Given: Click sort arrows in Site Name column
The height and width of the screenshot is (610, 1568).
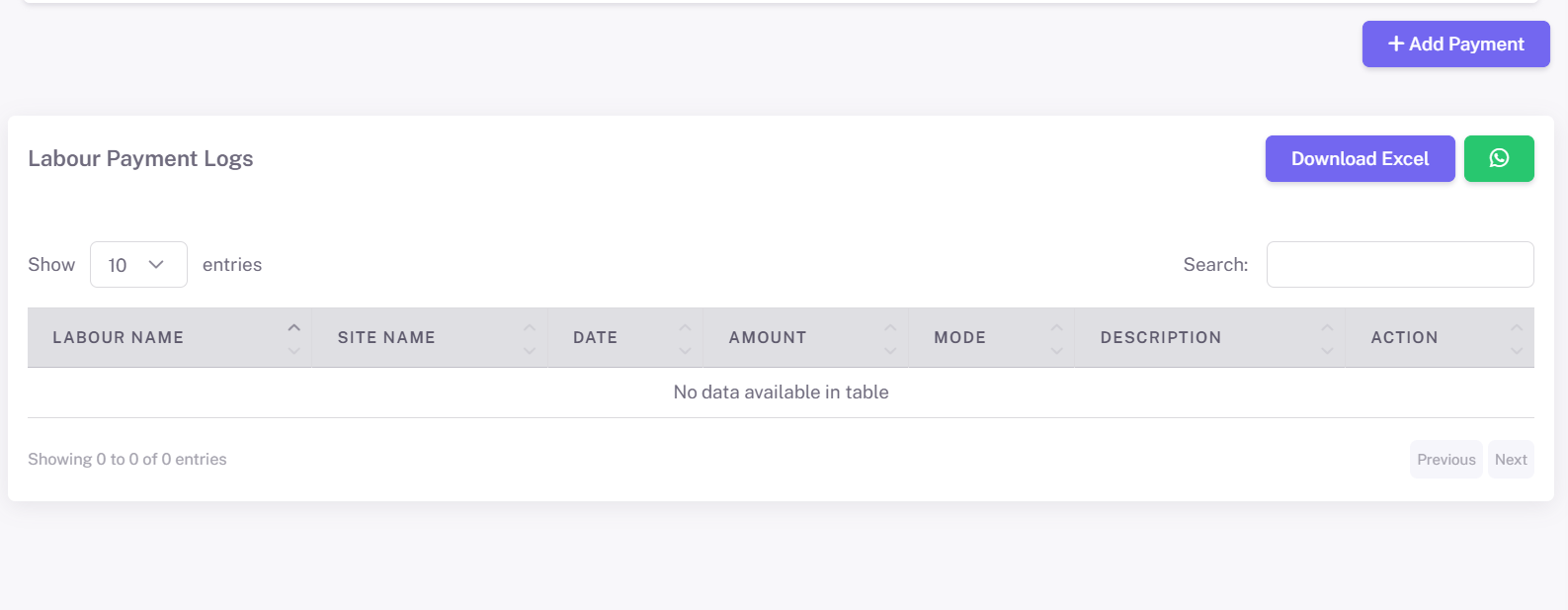Looking at the screenshot, I should 530,338.
